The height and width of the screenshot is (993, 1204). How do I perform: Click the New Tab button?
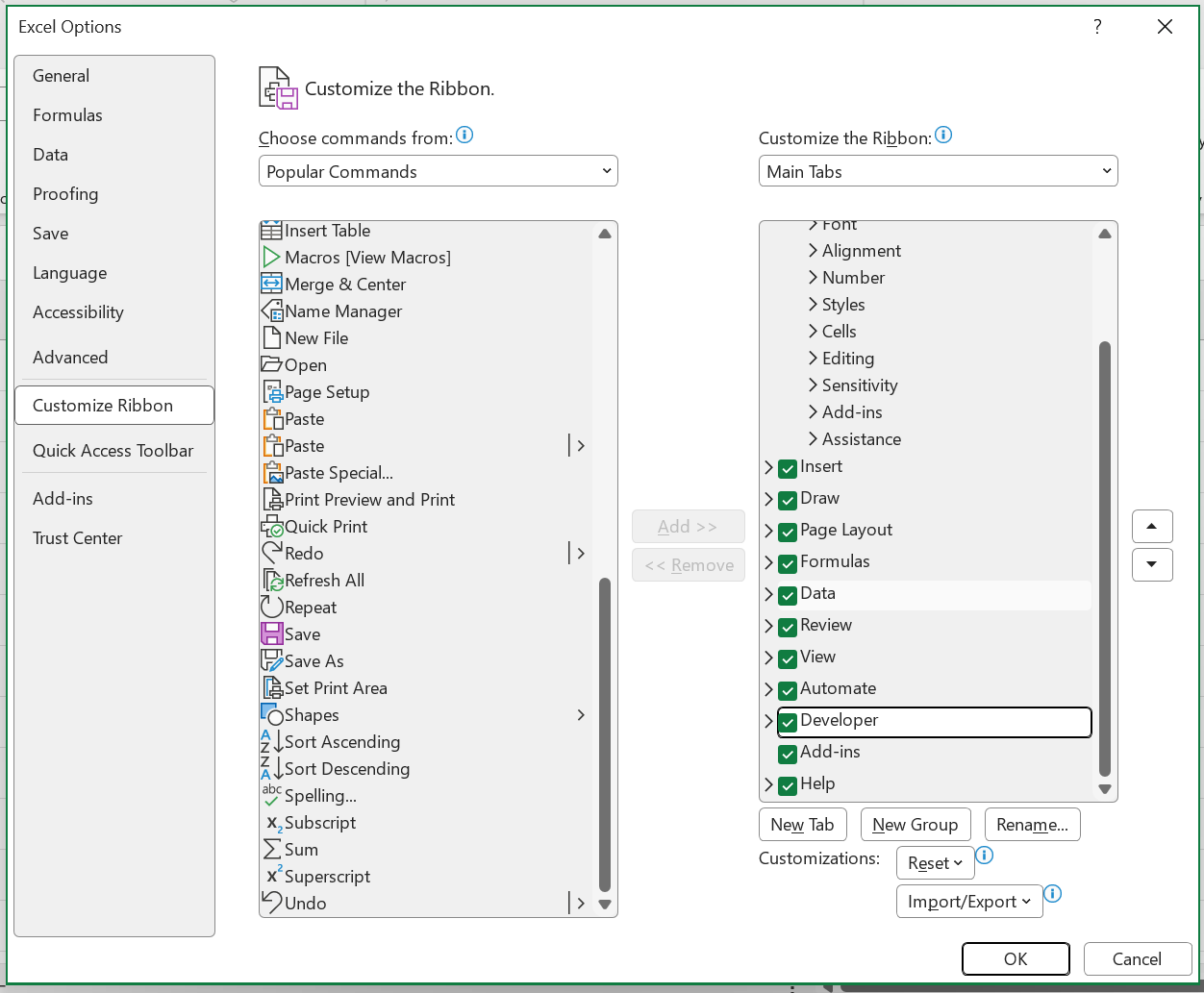[803, 825]
